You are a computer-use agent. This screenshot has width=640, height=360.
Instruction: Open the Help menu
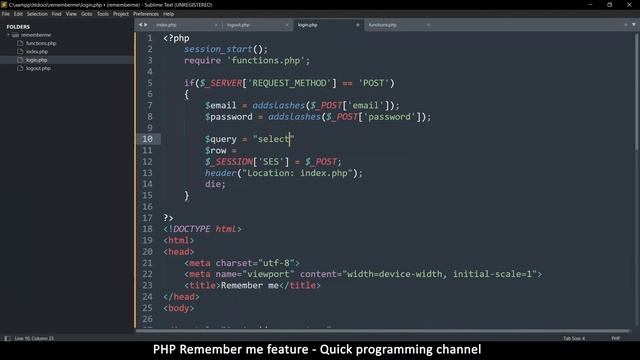tap(169, 14)
